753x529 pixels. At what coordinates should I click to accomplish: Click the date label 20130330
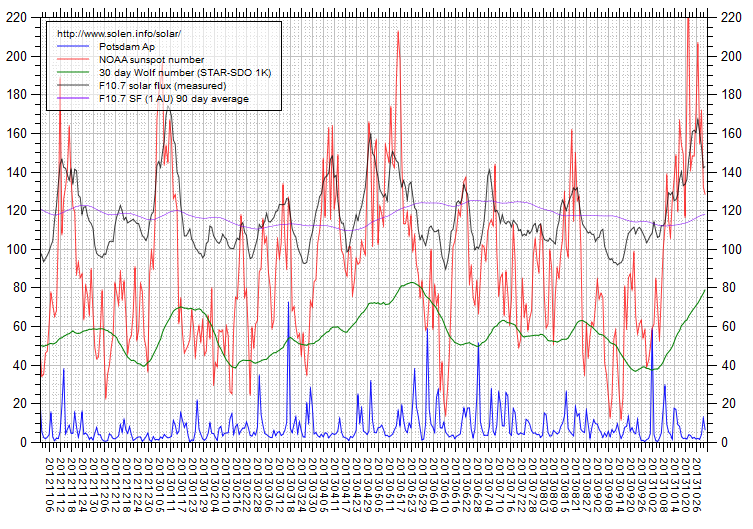313,485
